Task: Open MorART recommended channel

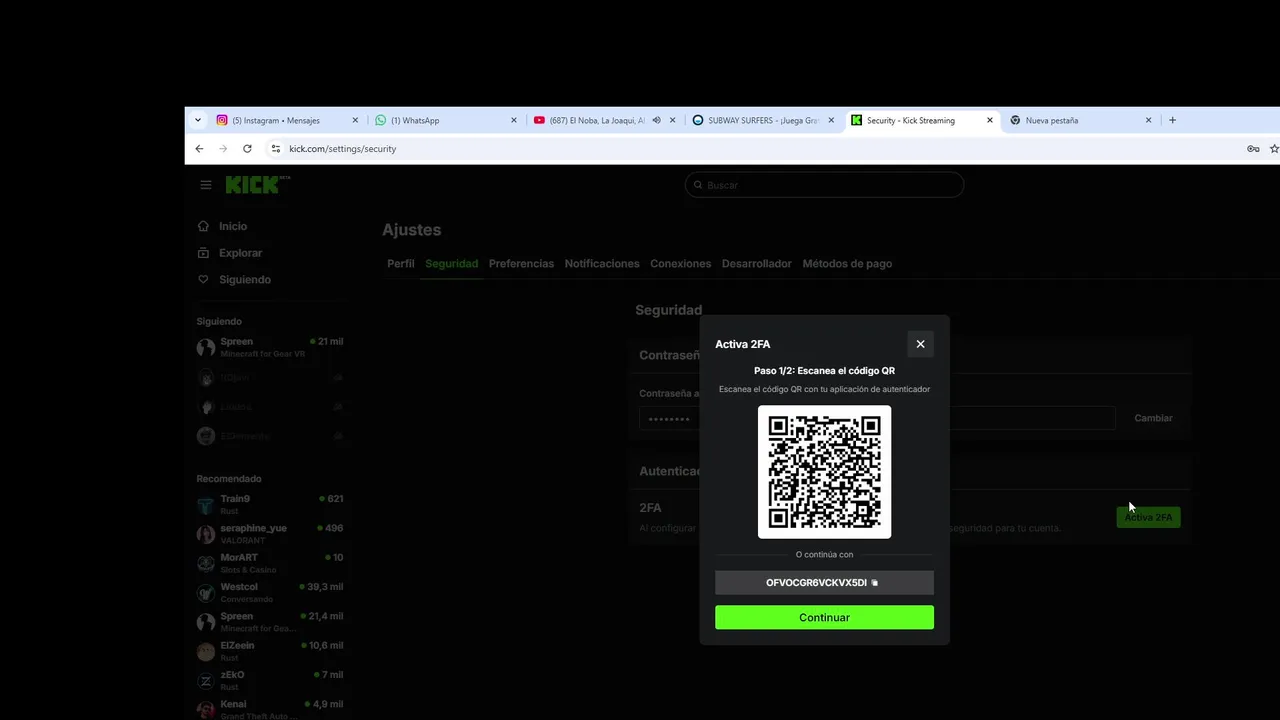Action: point(270,563)
